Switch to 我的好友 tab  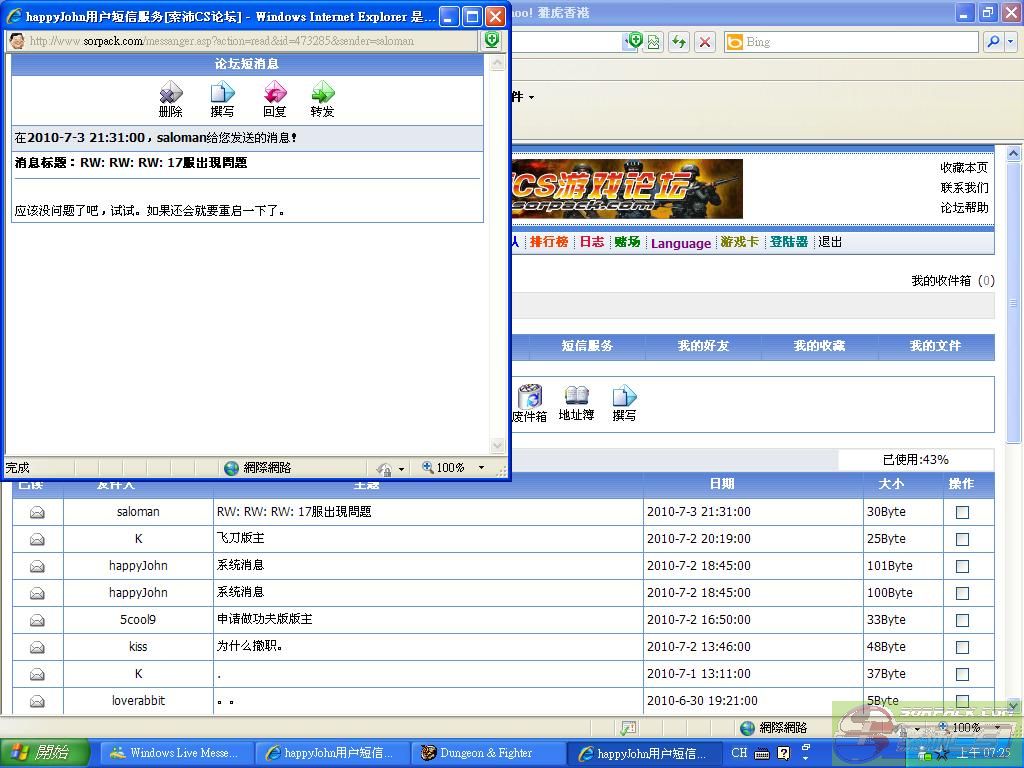(703, 346)
